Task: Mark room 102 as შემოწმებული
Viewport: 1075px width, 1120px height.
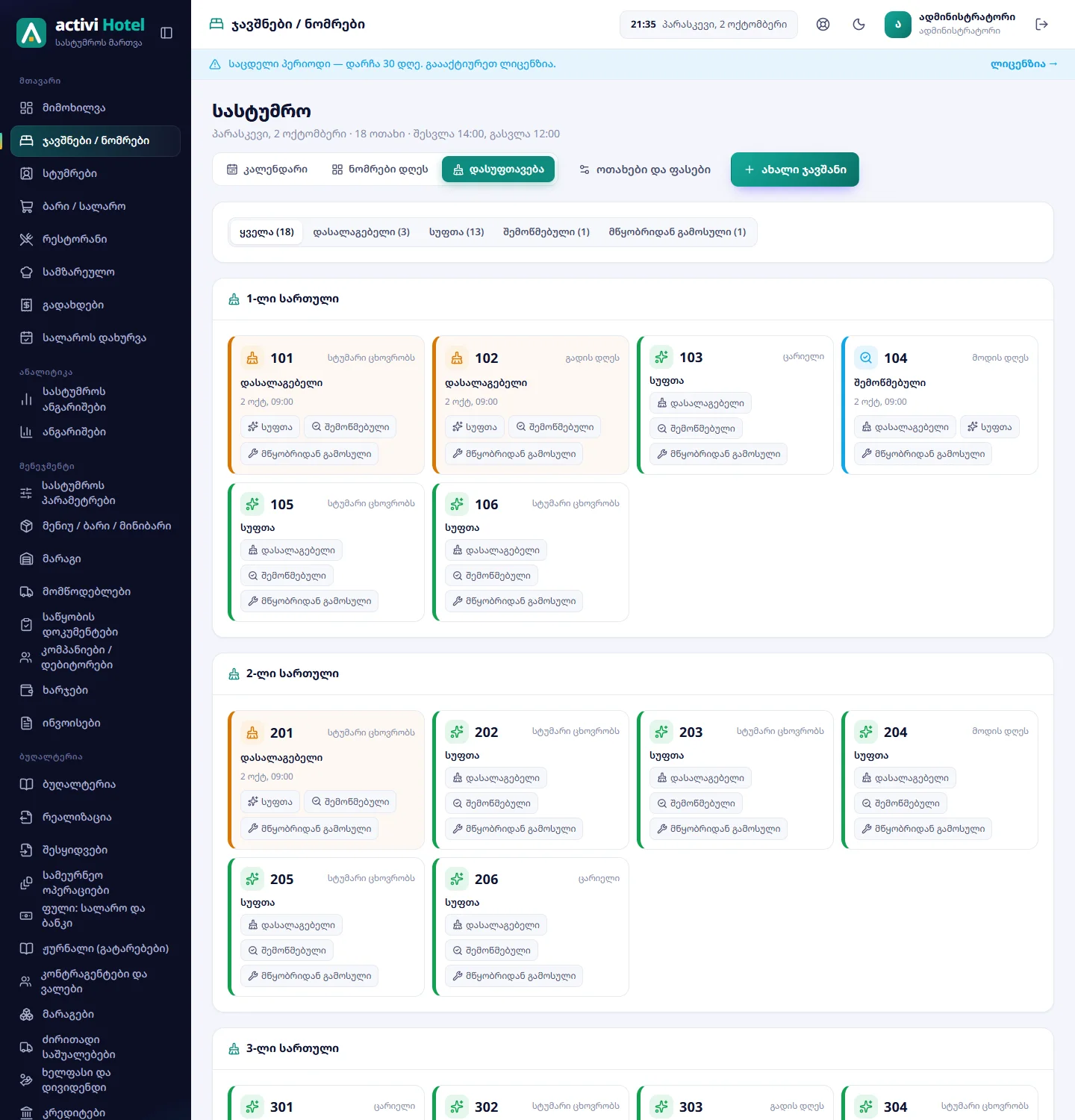Action: pyautogui.click(x=555, y=427)
